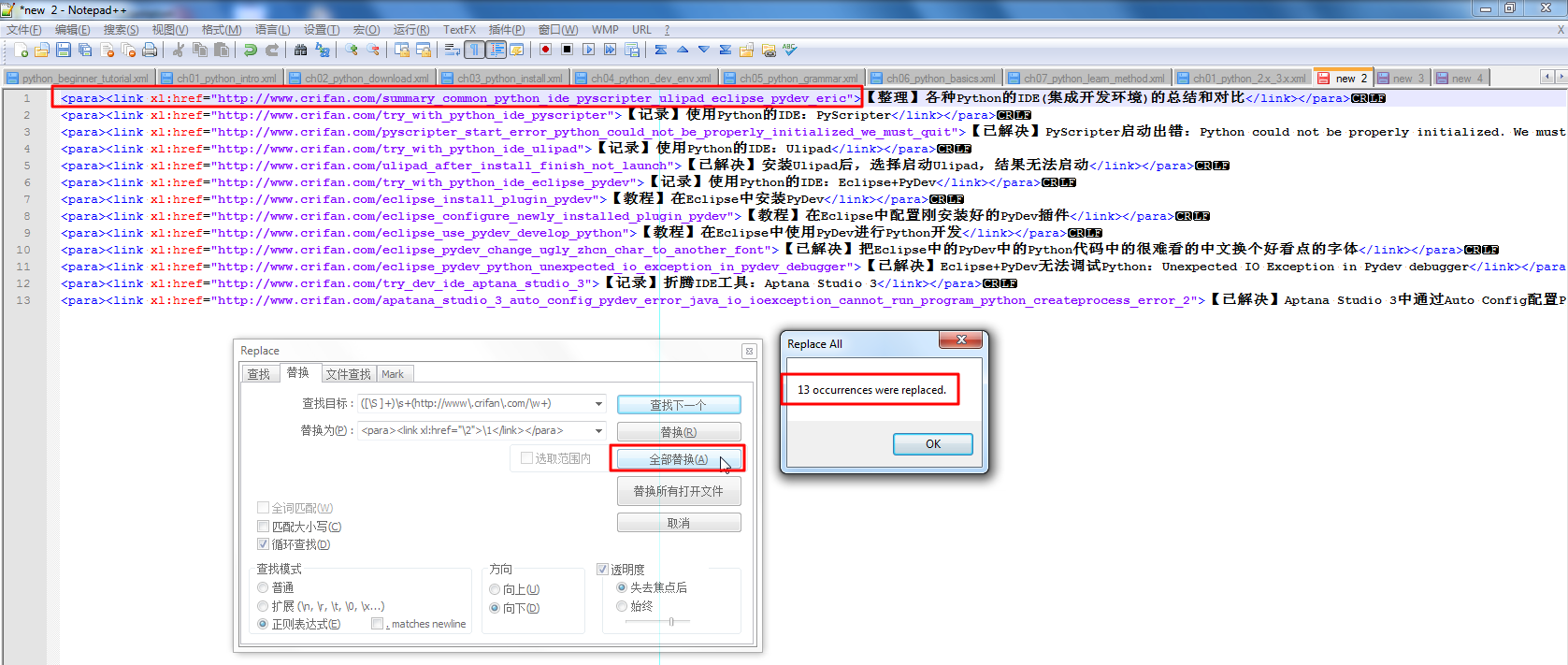Switch to 文件查找 tab in Replace dialog
The height and width of the screenshot is (665, 1568).
[349, 374]
